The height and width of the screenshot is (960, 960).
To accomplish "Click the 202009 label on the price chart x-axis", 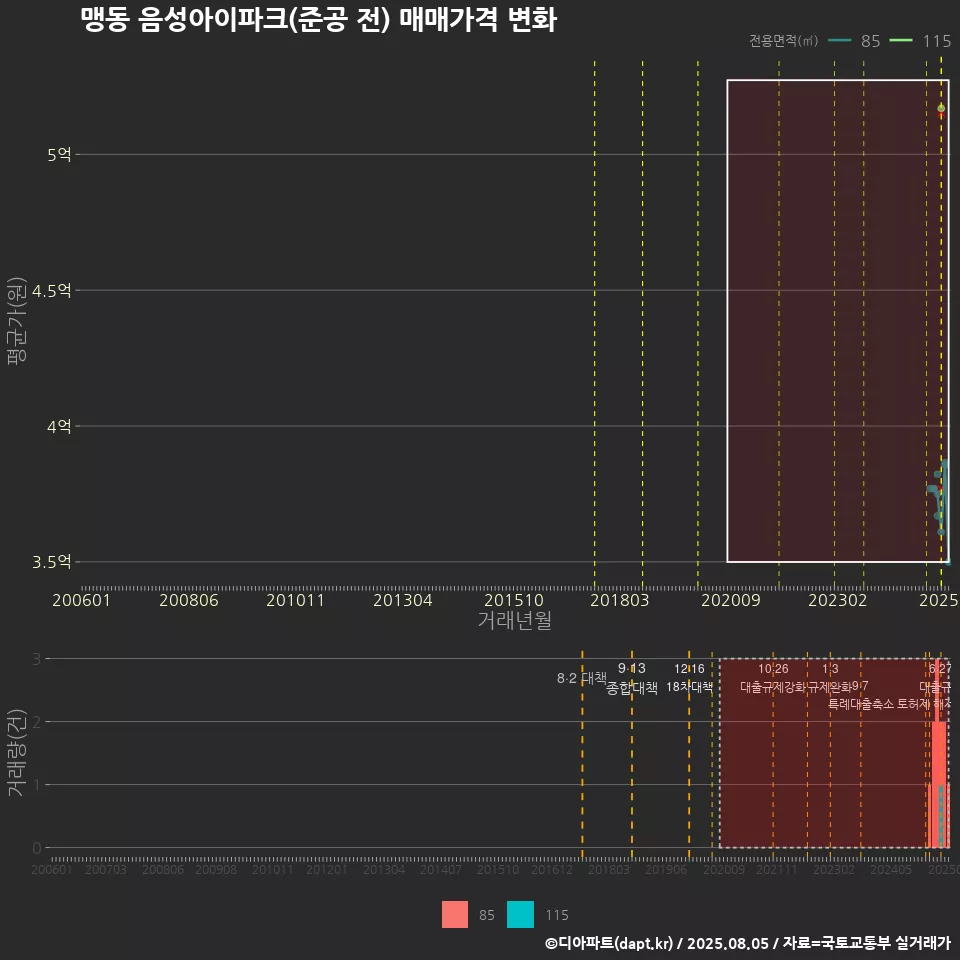I will [x=730, y=600].
